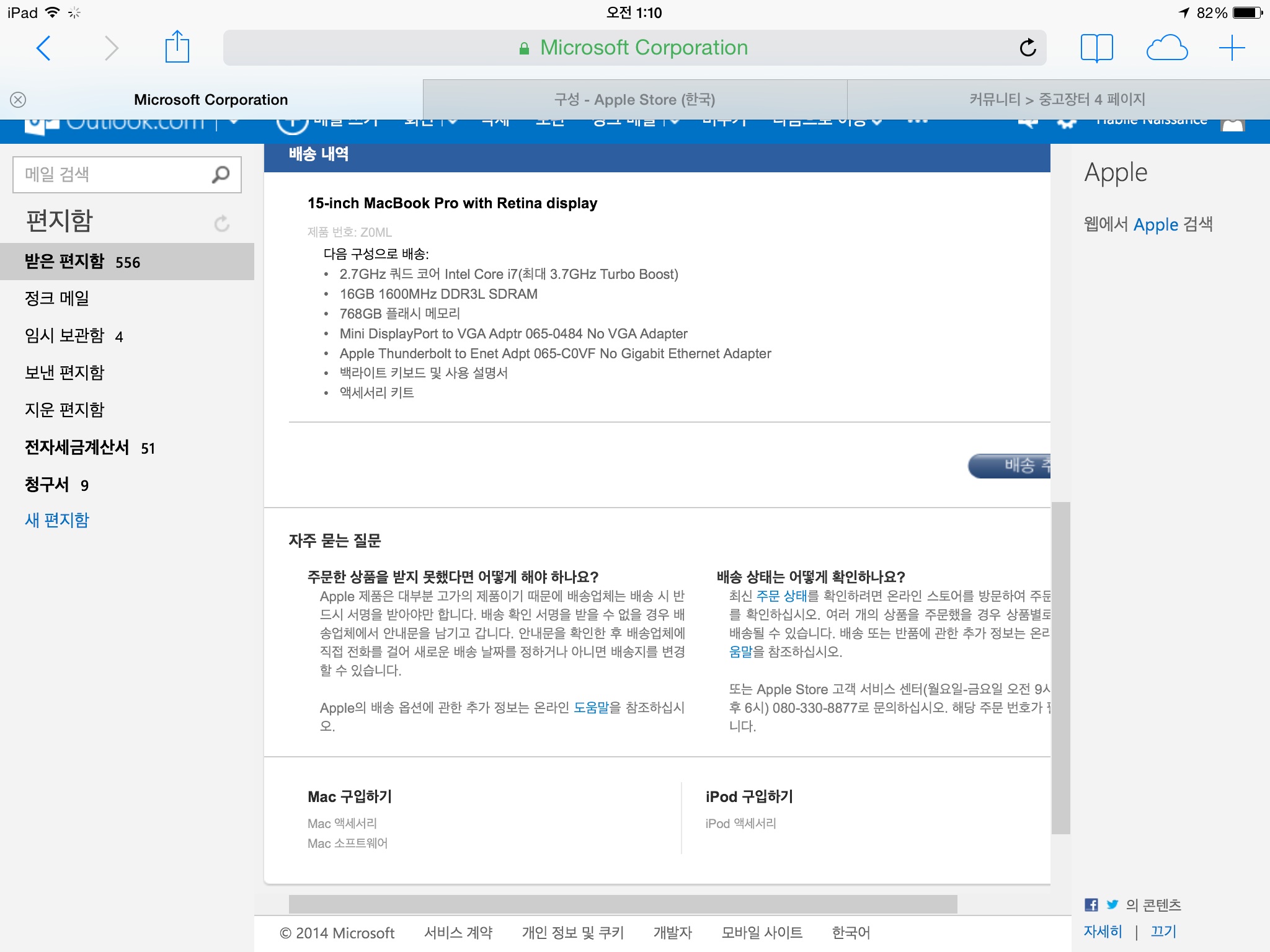1270x952 pixels.
Task: Open the Safari bookmarks book icon
Action: [x=1096, y=48]
